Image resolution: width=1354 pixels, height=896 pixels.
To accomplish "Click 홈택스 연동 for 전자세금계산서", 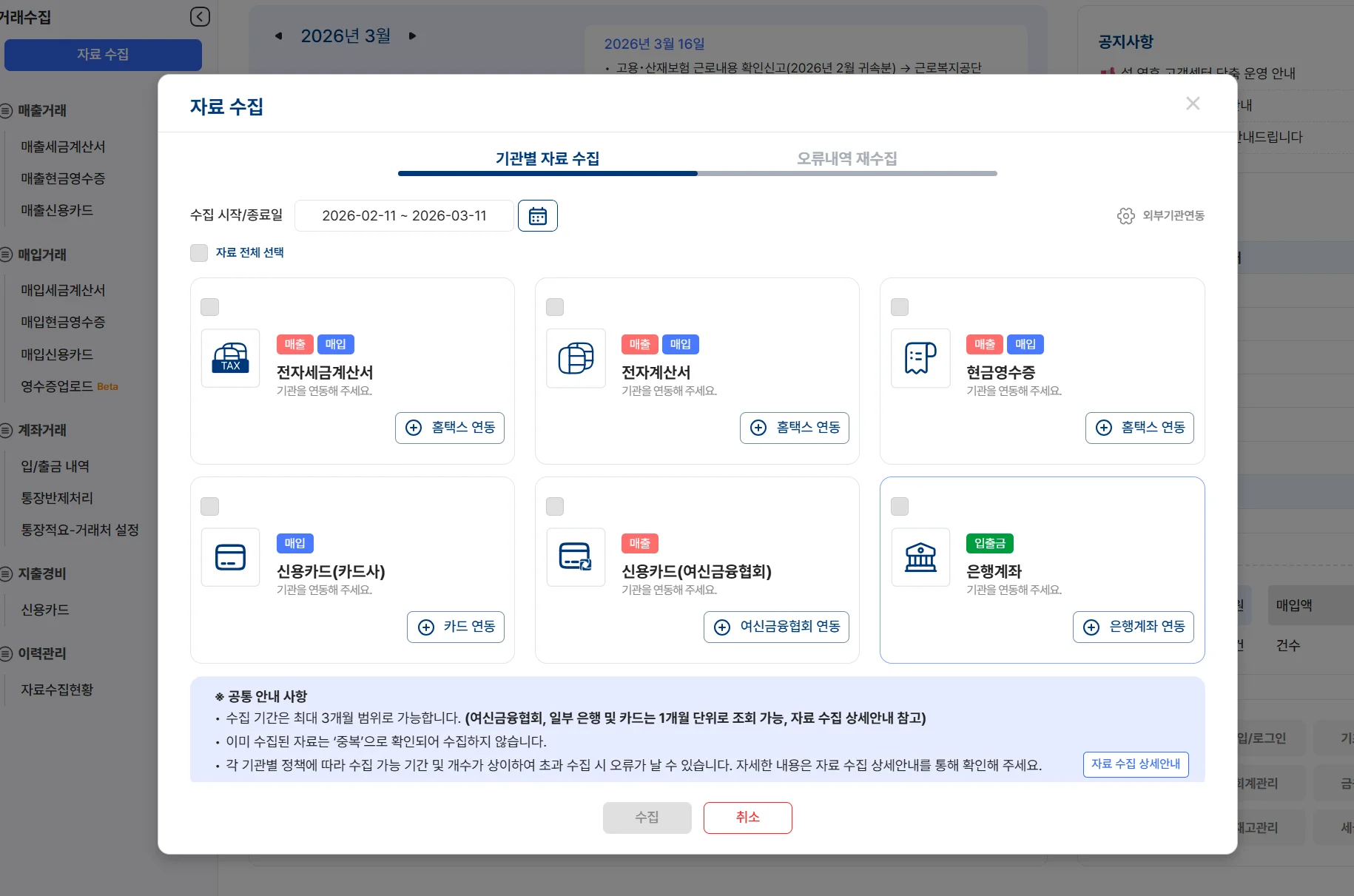I will [x=450, y=428].
